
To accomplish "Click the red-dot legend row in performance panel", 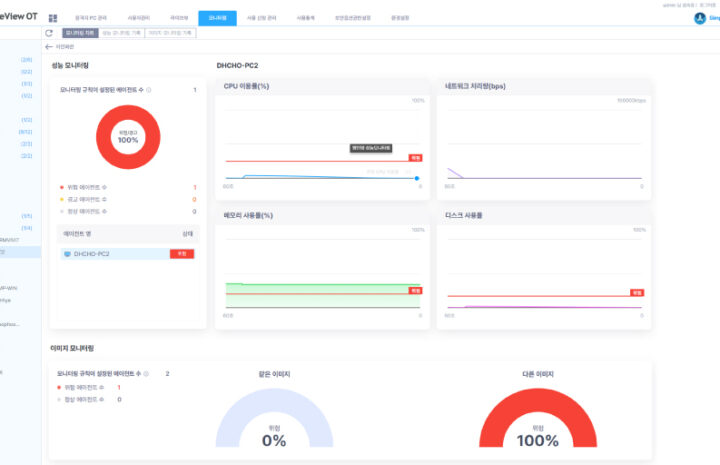I will click(128, 187).
